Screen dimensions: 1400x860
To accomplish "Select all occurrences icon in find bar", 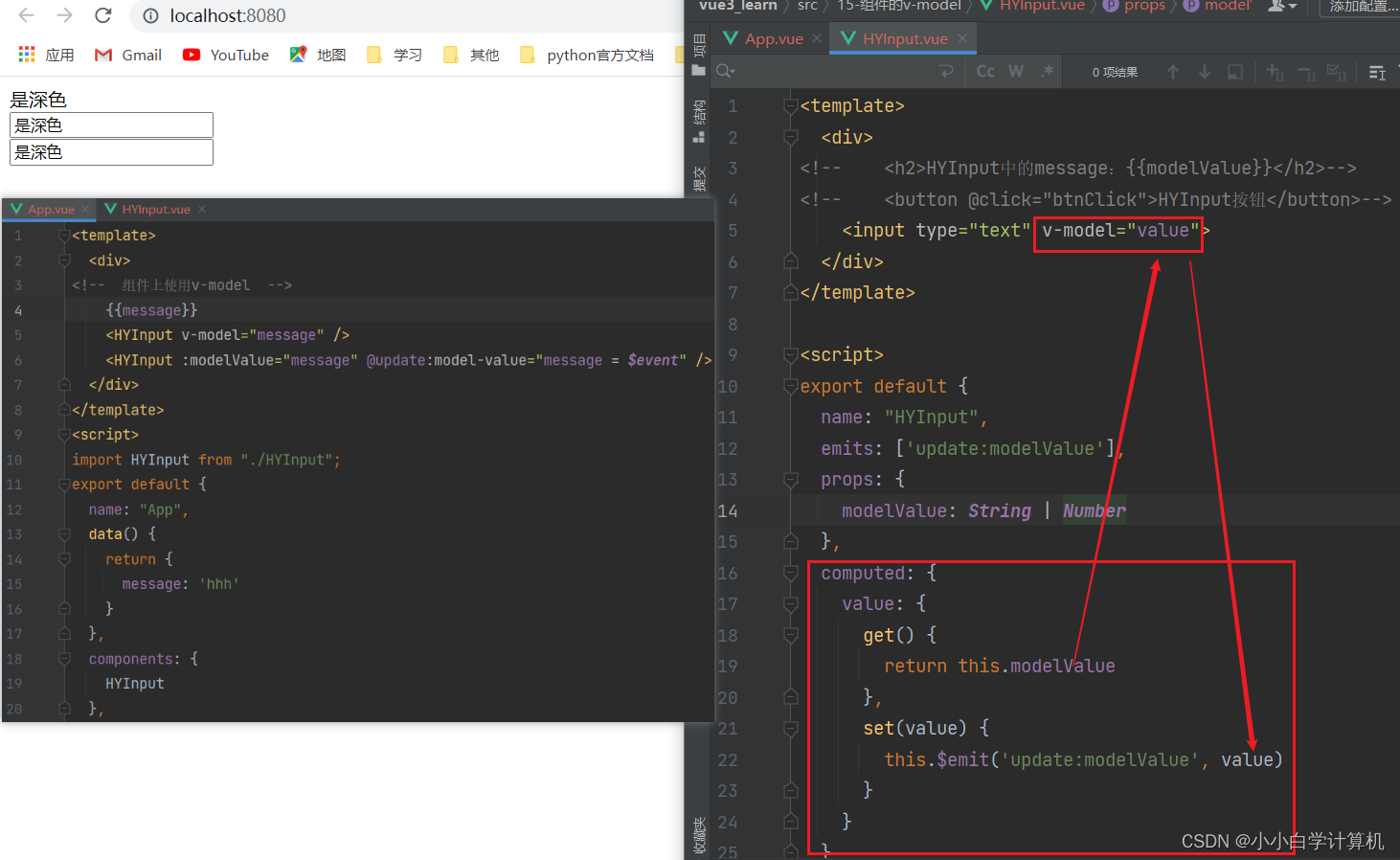I will pos(1337,72).
